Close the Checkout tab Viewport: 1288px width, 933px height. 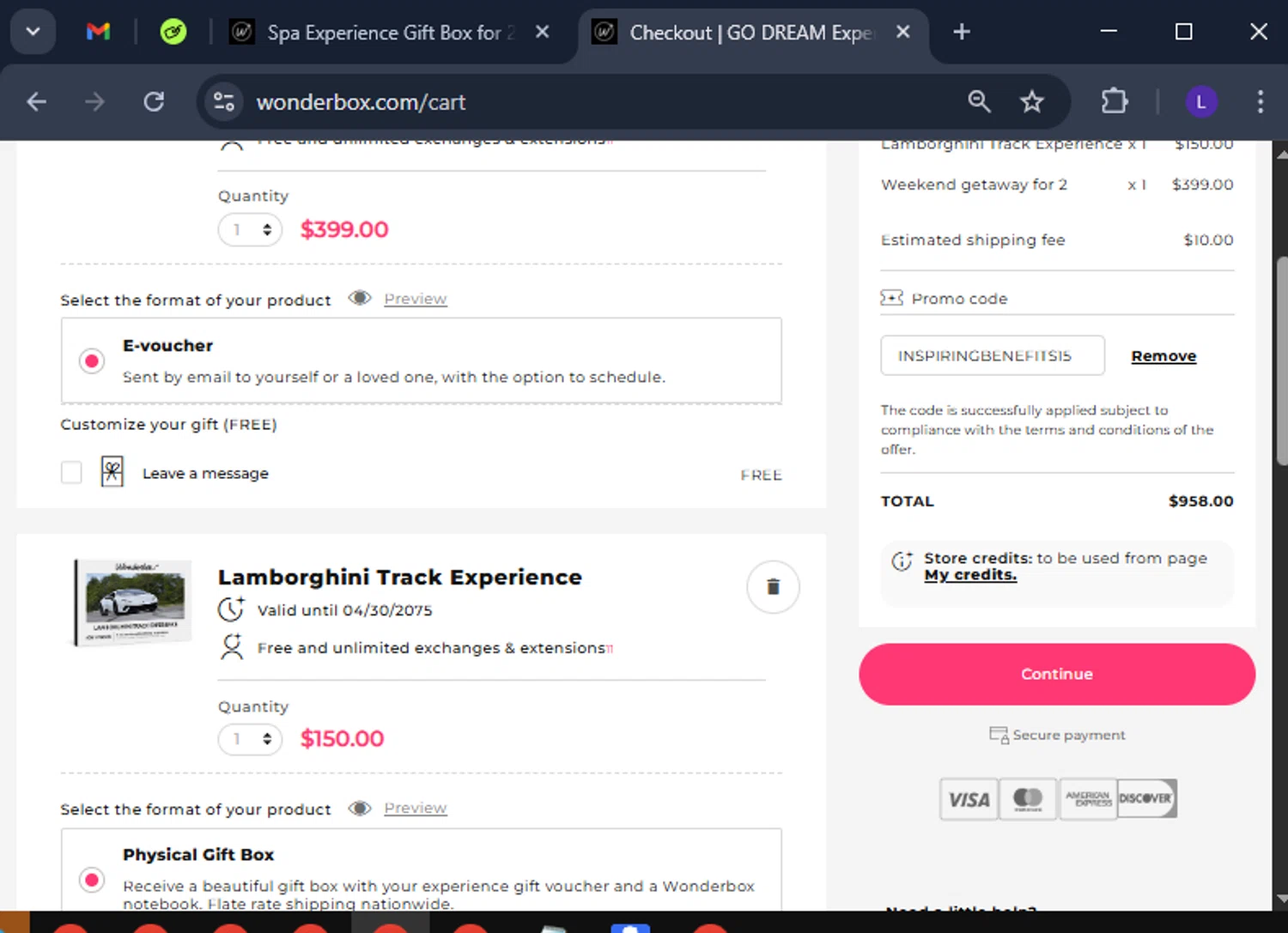pos(902,32)
